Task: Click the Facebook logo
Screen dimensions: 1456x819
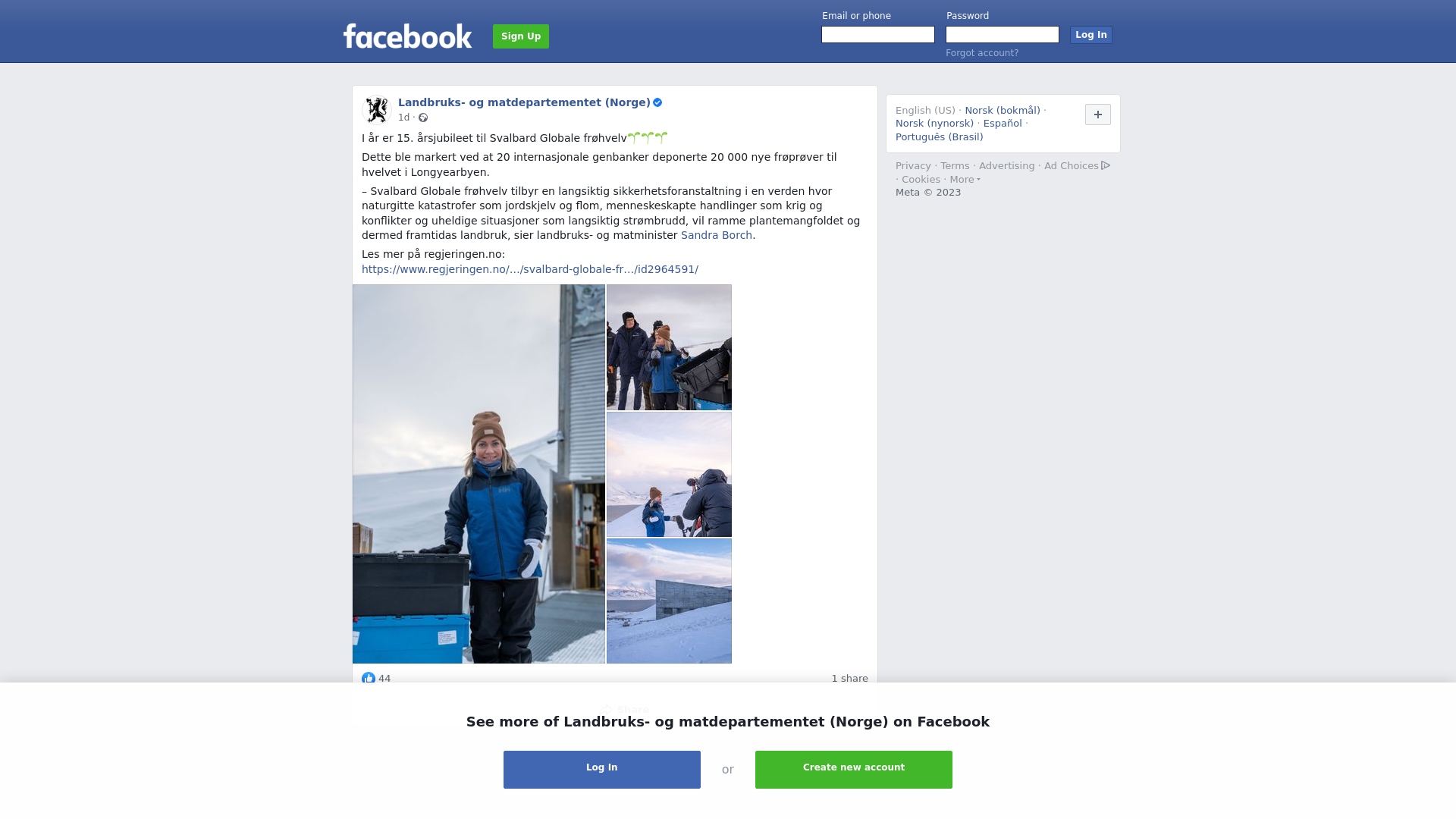Action: [407, 36]
